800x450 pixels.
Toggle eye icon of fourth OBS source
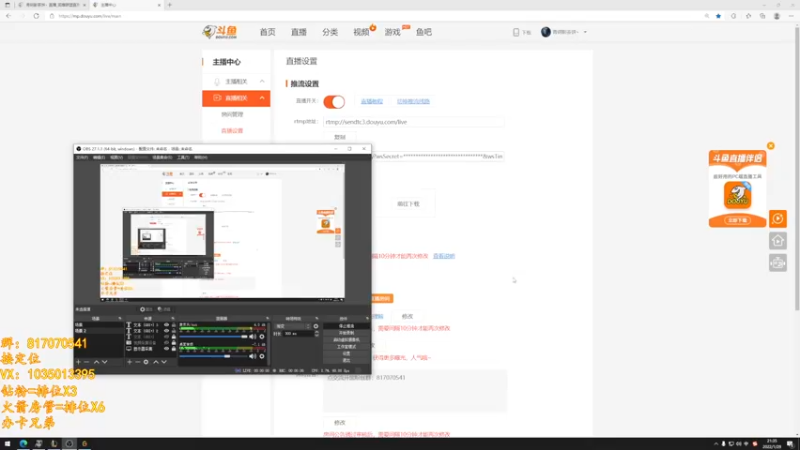pyautogui.click(x=166, y=343)
